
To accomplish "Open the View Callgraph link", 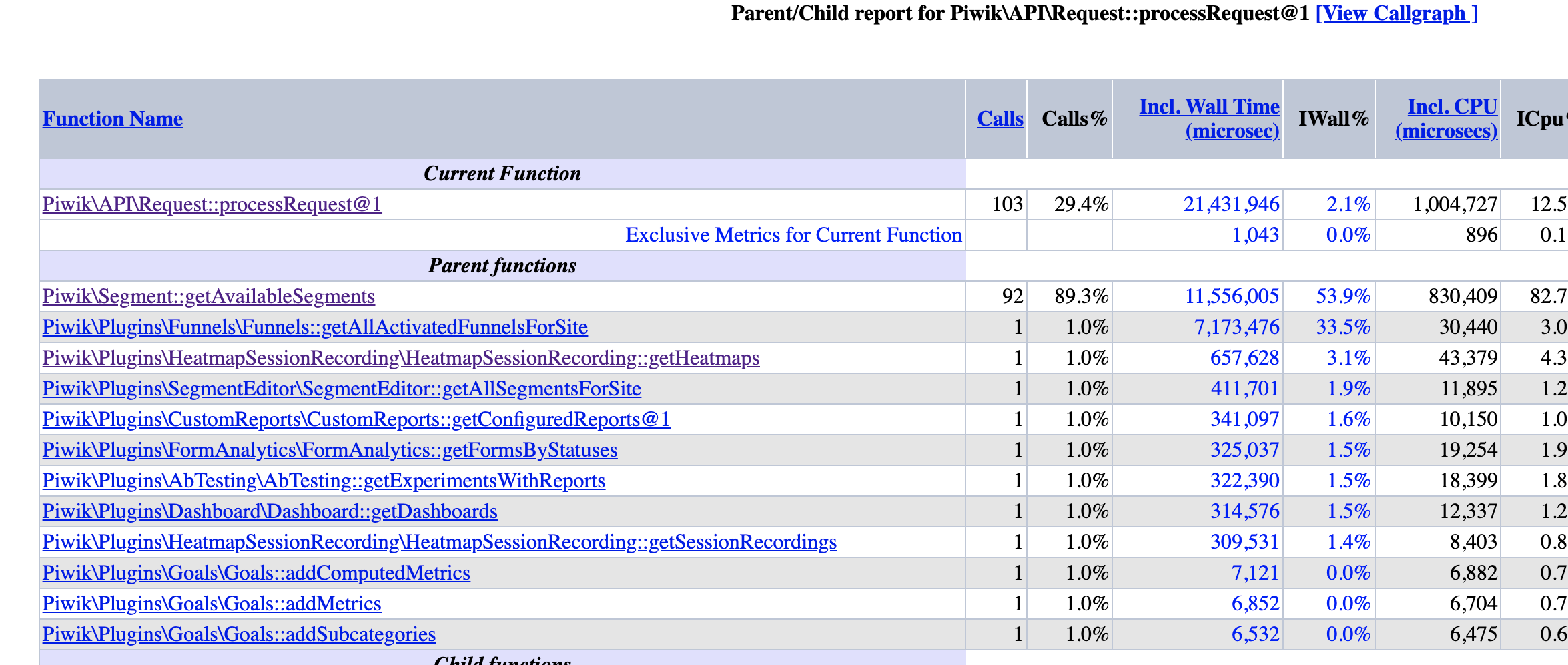I will [x=1397, y=13].
